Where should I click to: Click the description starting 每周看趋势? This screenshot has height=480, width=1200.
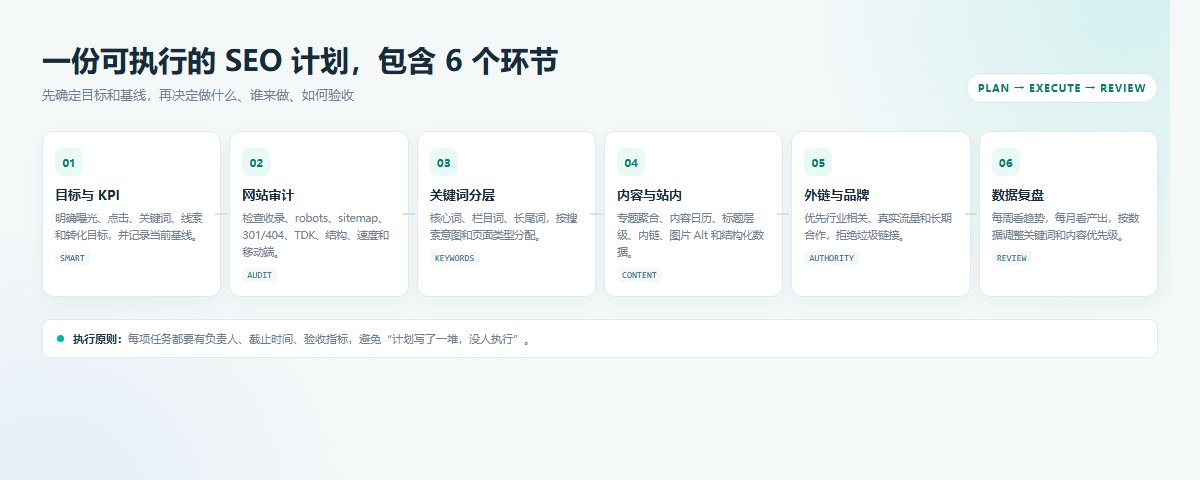(x=1066, y=227)
